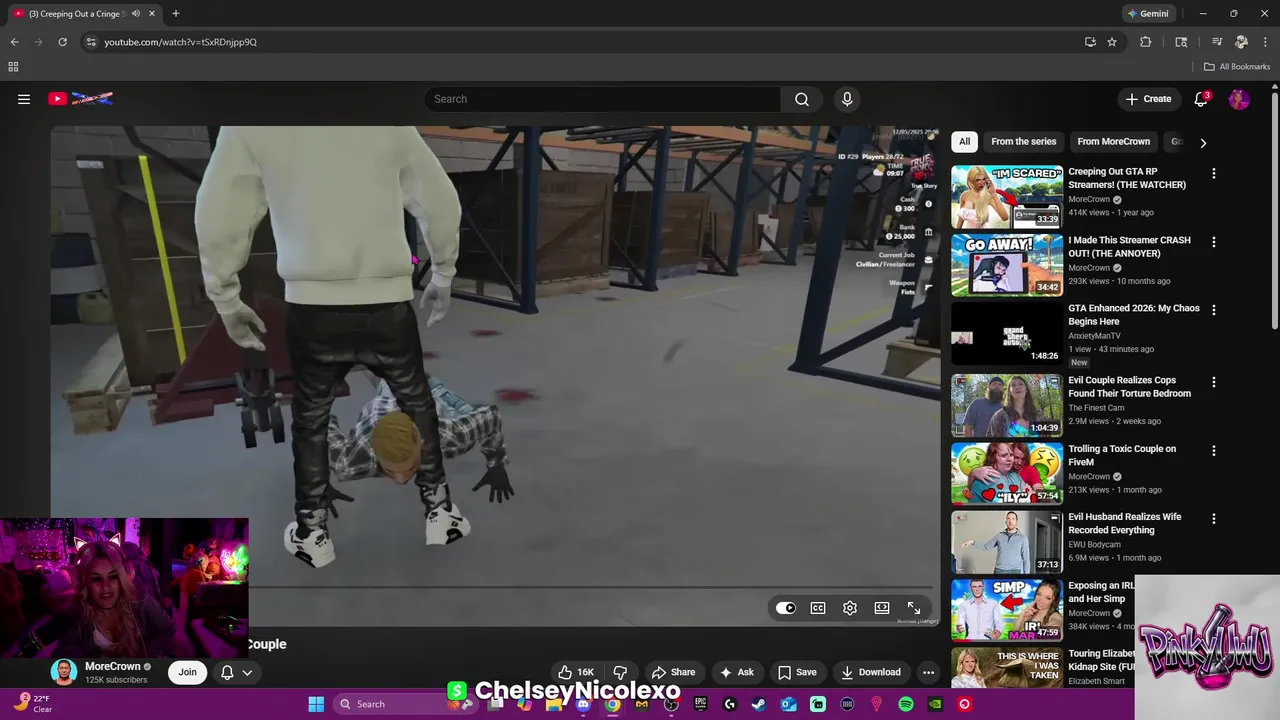The height and width of the screenshot is (720, 1280).
Task: Open the YouTube guide hamburger menu
Action: pos(24,99)
